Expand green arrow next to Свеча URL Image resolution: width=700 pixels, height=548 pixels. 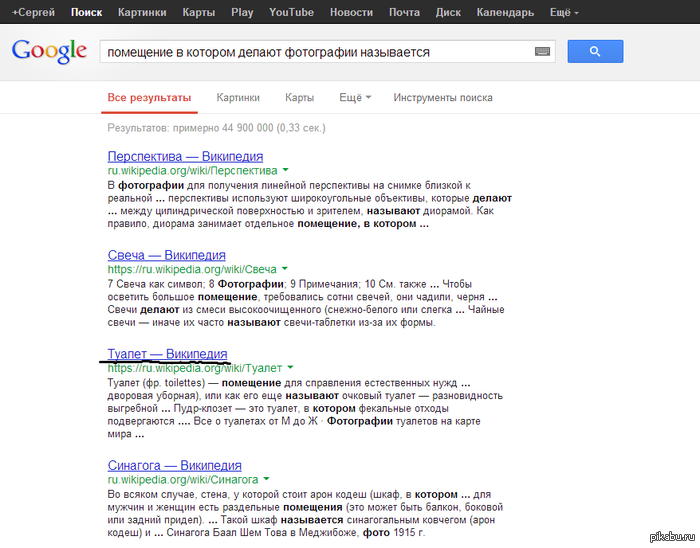coord(285,269)
